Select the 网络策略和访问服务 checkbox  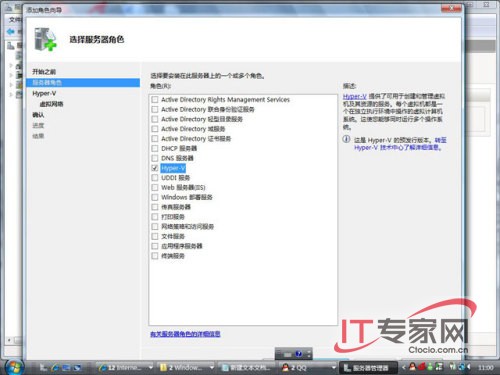tap(155, 226)
